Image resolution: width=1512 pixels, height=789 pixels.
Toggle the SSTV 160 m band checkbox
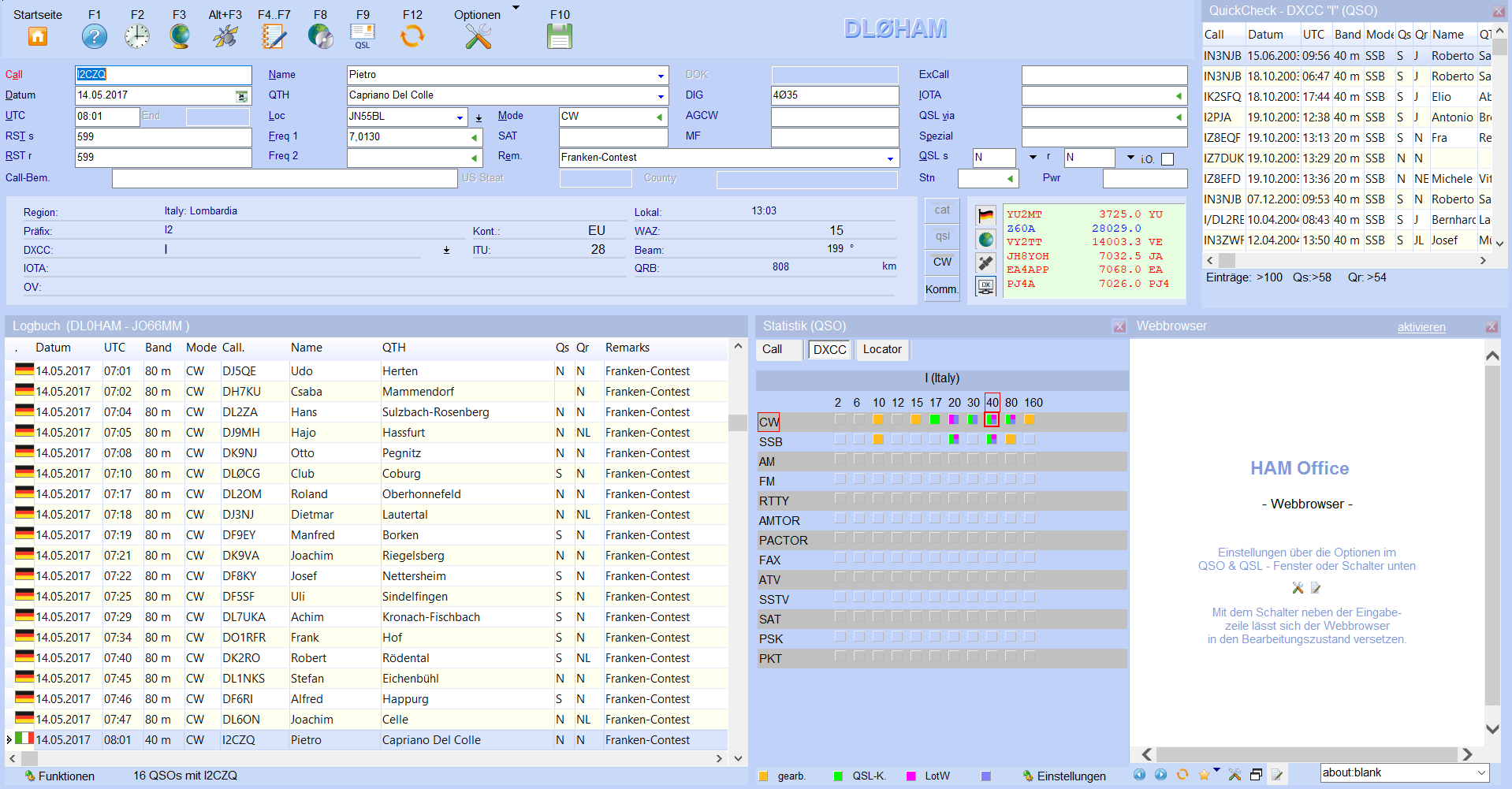[1029, 597]
